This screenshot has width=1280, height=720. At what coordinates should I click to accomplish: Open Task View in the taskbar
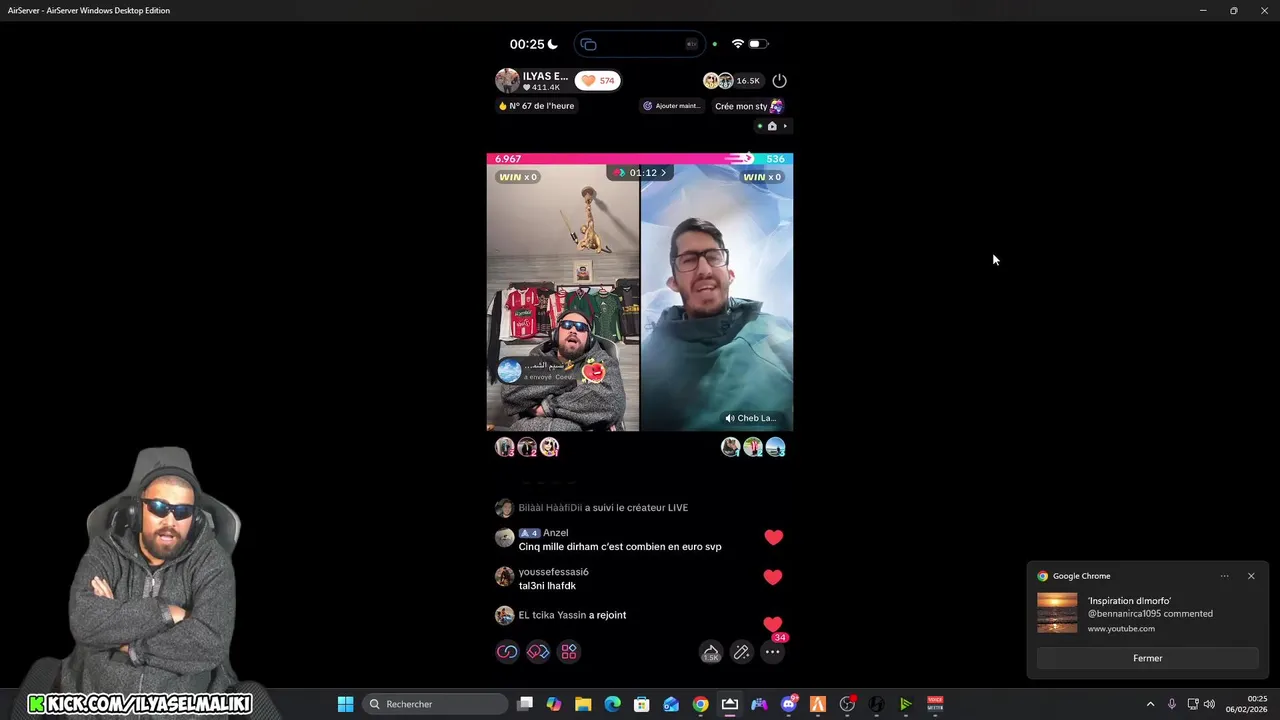coord(525,704)
